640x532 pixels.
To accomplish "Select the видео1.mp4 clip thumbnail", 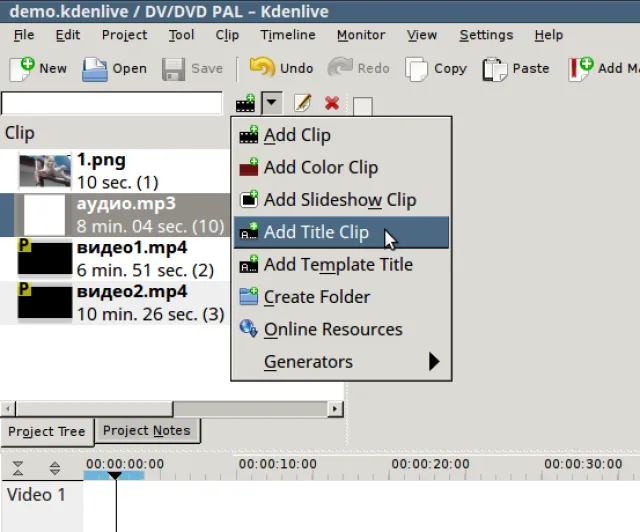I will point(45,259).
